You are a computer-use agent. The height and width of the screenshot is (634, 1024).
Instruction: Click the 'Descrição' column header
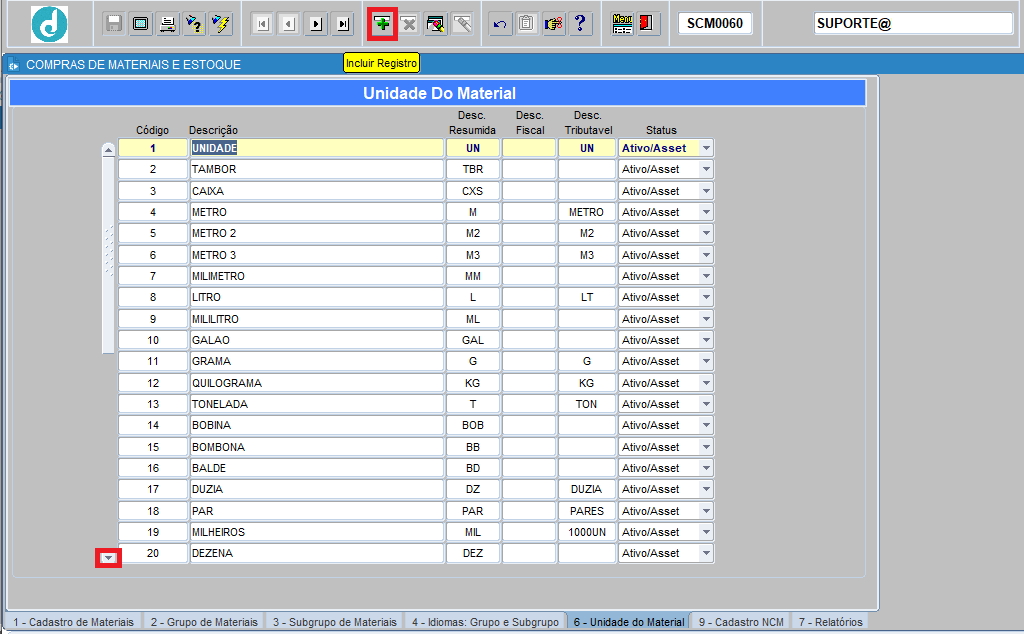point(214,130)
